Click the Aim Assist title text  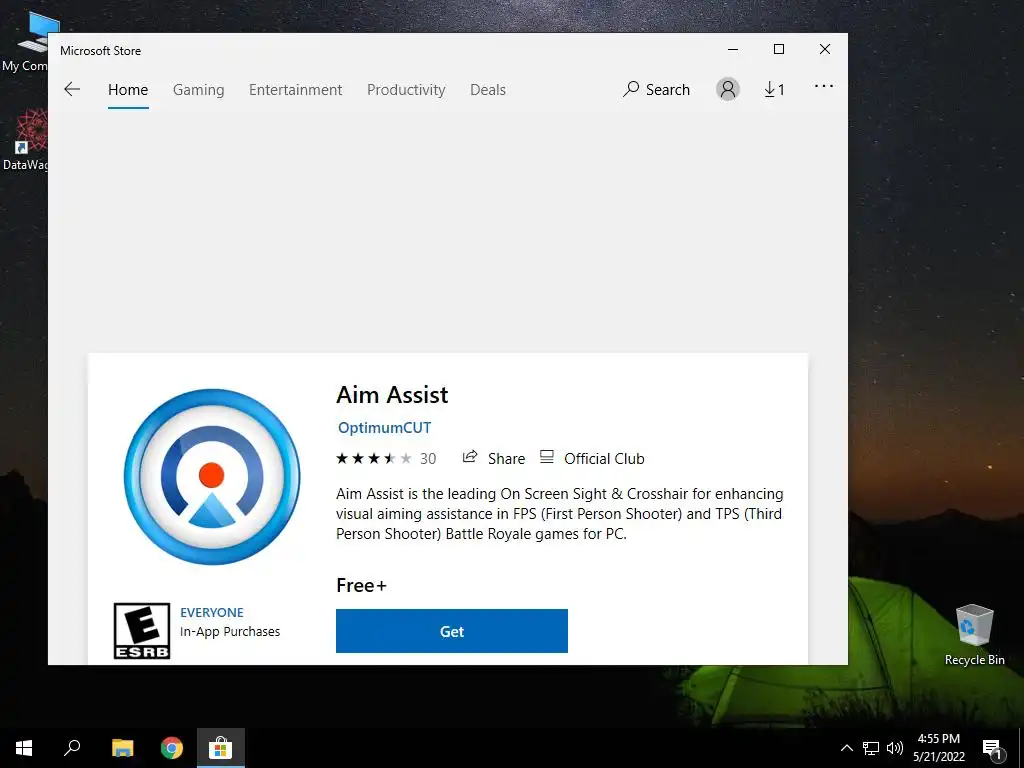(392, 395)
